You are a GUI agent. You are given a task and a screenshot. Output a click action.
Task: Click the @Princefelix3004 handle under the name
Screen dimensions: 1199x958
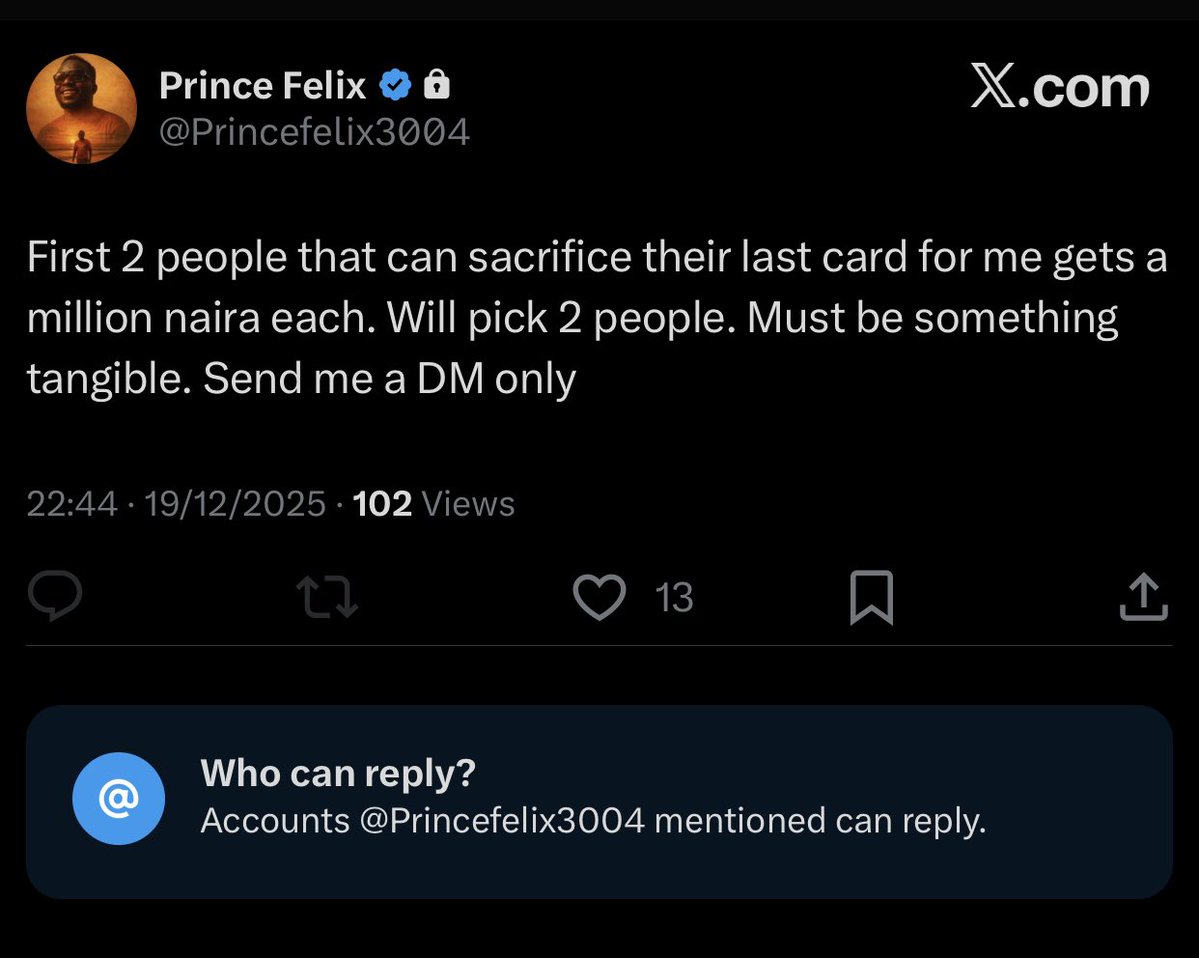point(314,132)
